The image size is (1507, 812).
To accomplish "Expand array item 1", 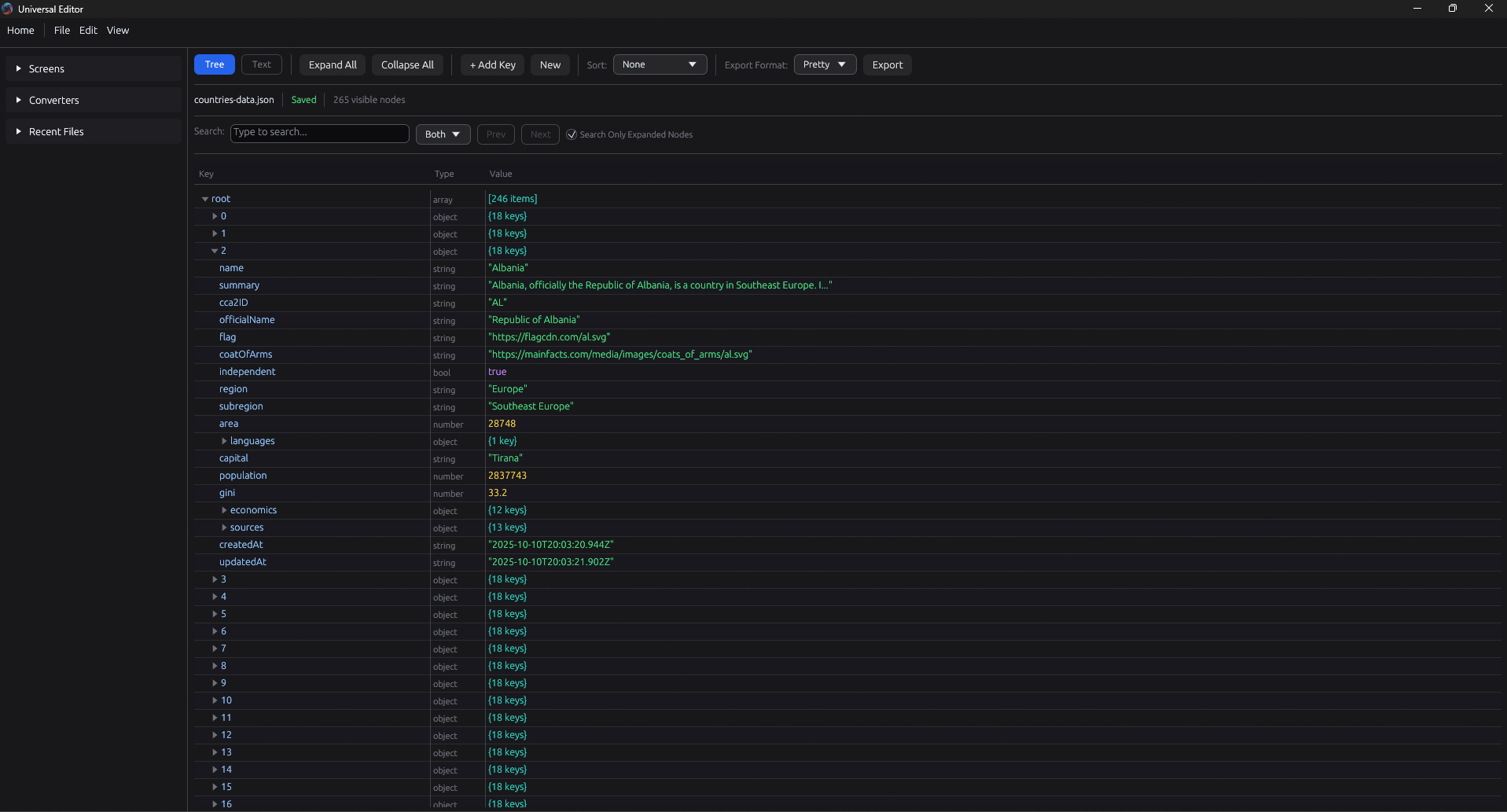I will pyautogui.click(x=215, y=233).
